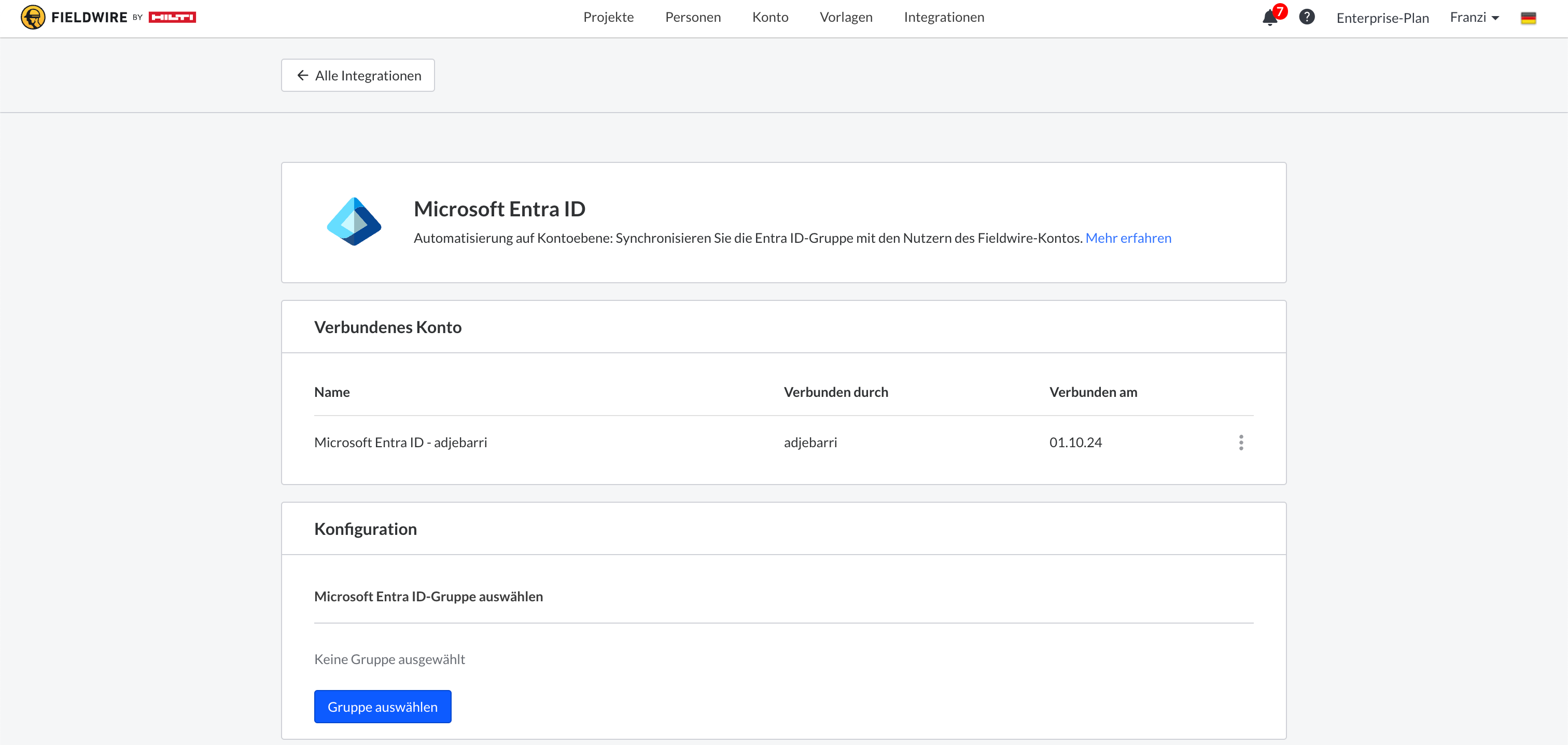Go back to Alle Integrationen
The width and height of the screenshot is (1568, 745).
point(358,76)
